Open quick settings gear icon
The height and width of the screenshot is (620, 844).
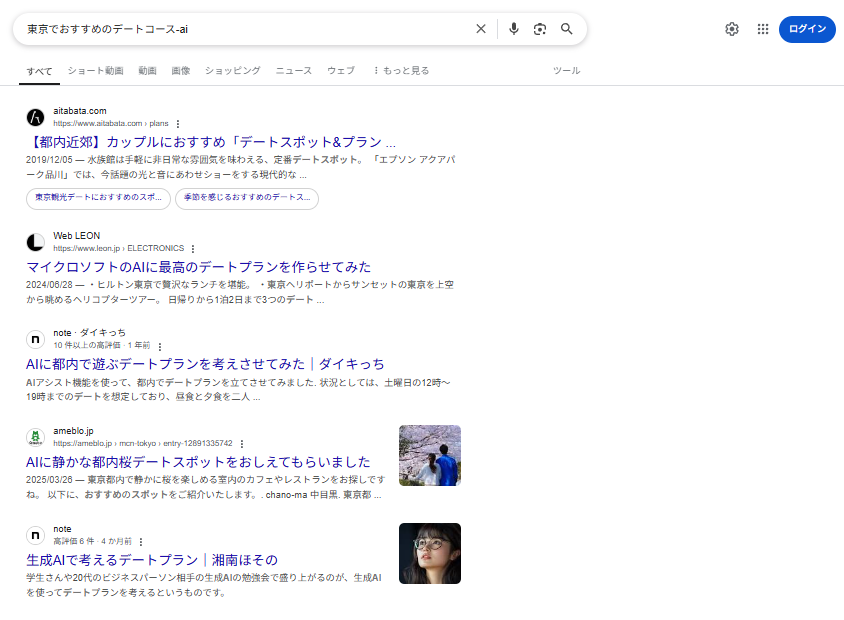(732, 29)
